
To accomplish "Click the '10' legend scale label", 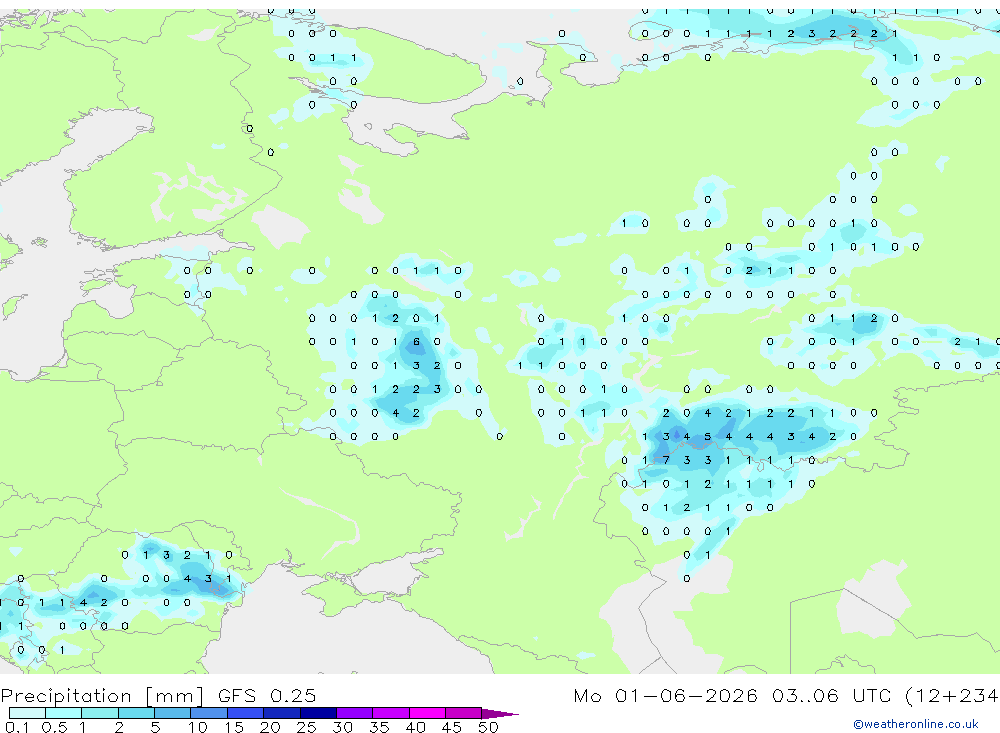I will tap(198, 727).
